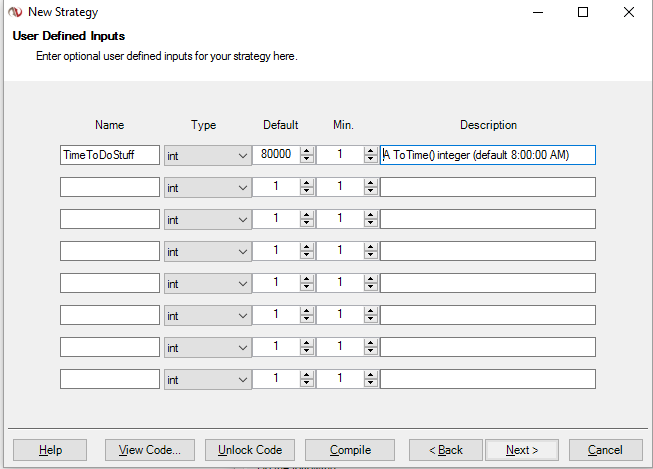Go Back to the previous page
Image resolution: width=653 pixels, height=469 pixels.
(446, 450)
